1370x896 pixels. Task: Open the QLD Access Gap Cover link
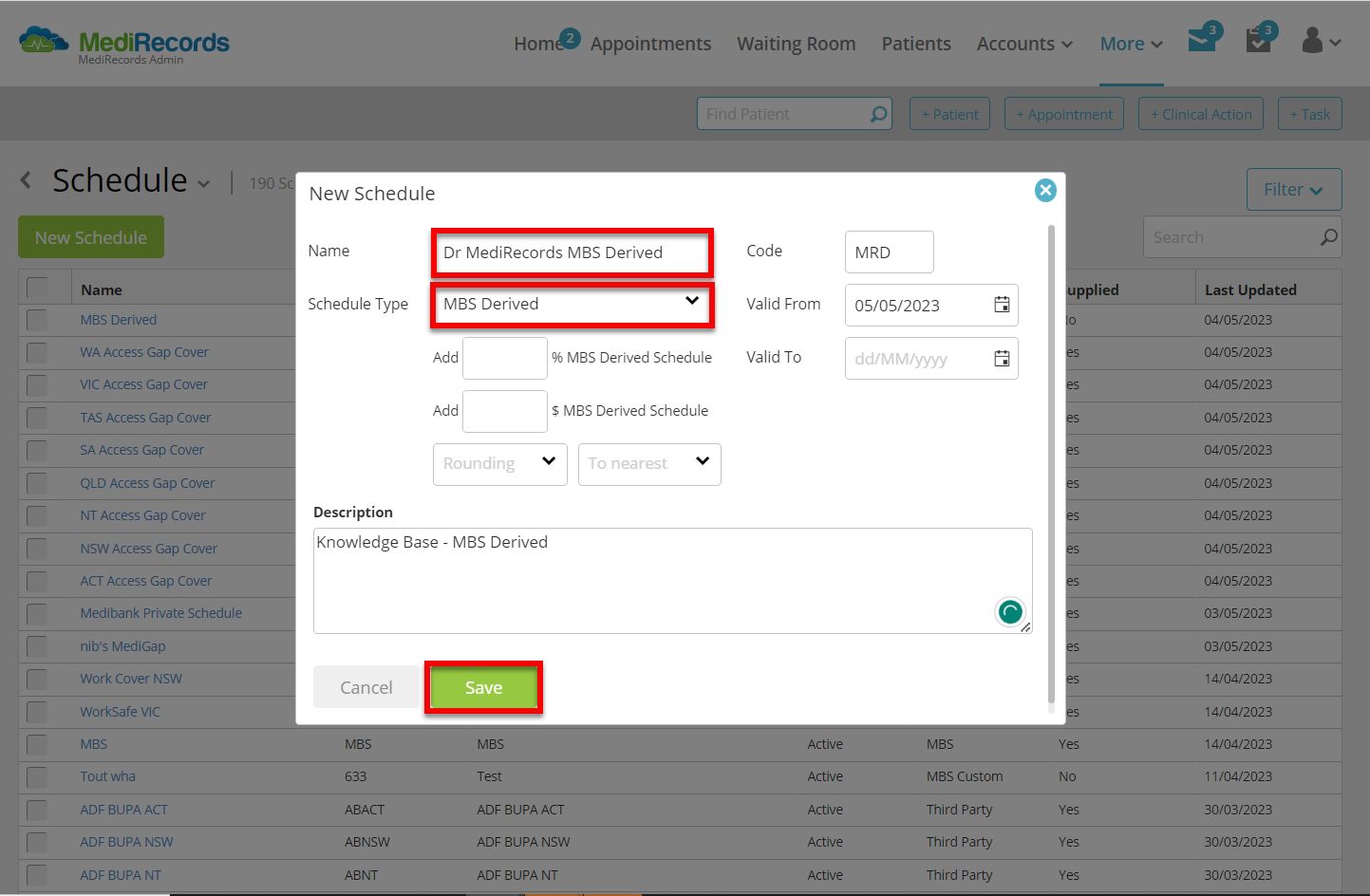tap(147, 483)
